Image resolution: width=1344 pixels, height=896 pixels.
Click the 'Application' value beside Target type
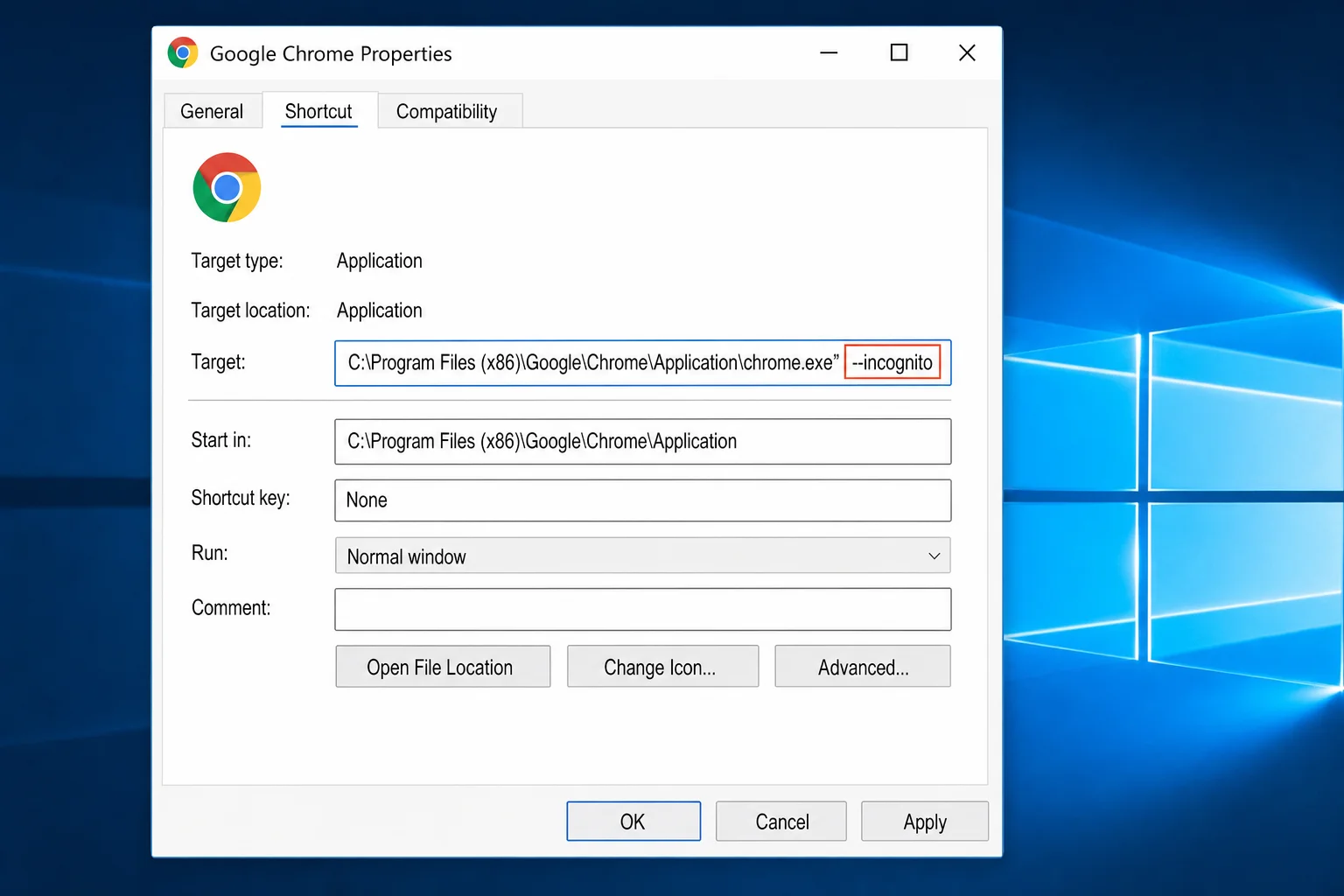coord(379,261)
